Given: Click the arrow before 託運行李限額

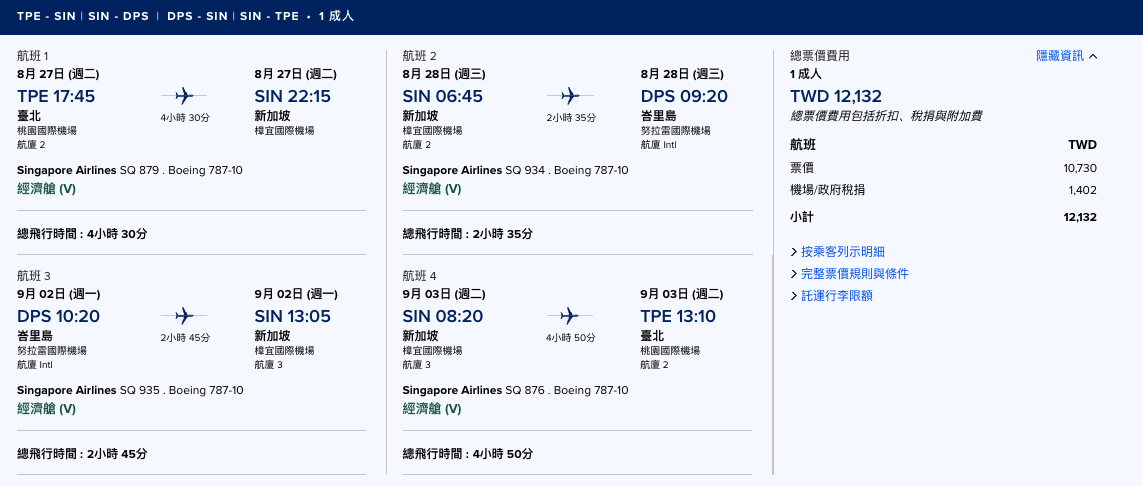Looking at the screenshot, I should point(794,296).
